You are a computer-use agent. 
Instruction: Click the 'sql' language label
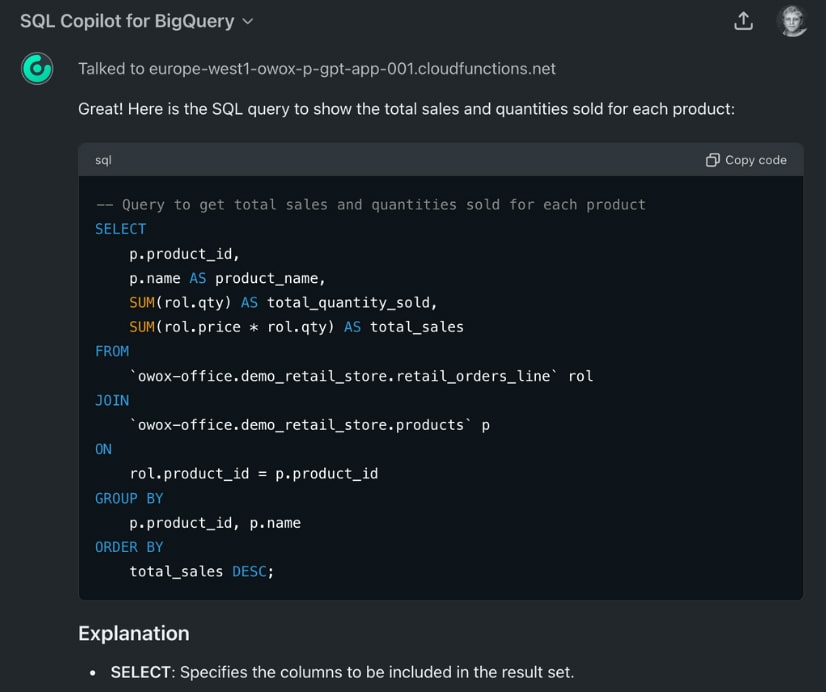[x=103, y=160]
